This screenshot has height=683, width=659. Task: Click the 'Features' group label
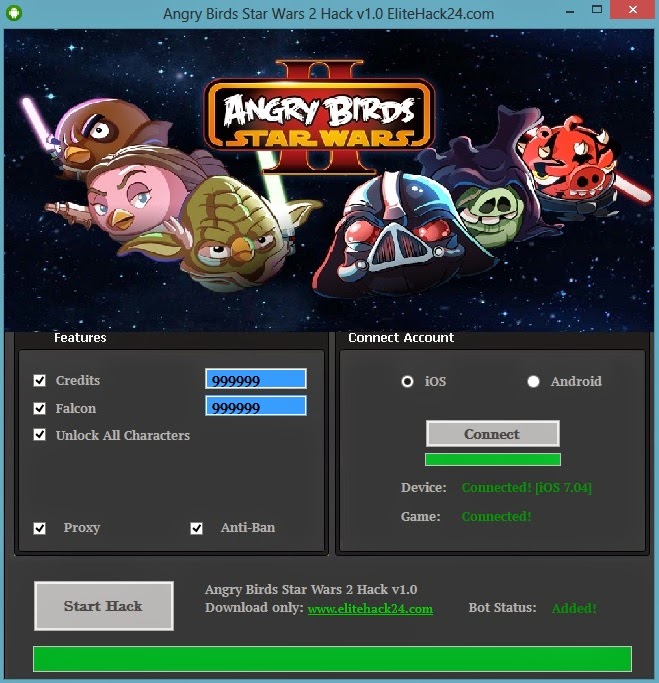(80, 338)
